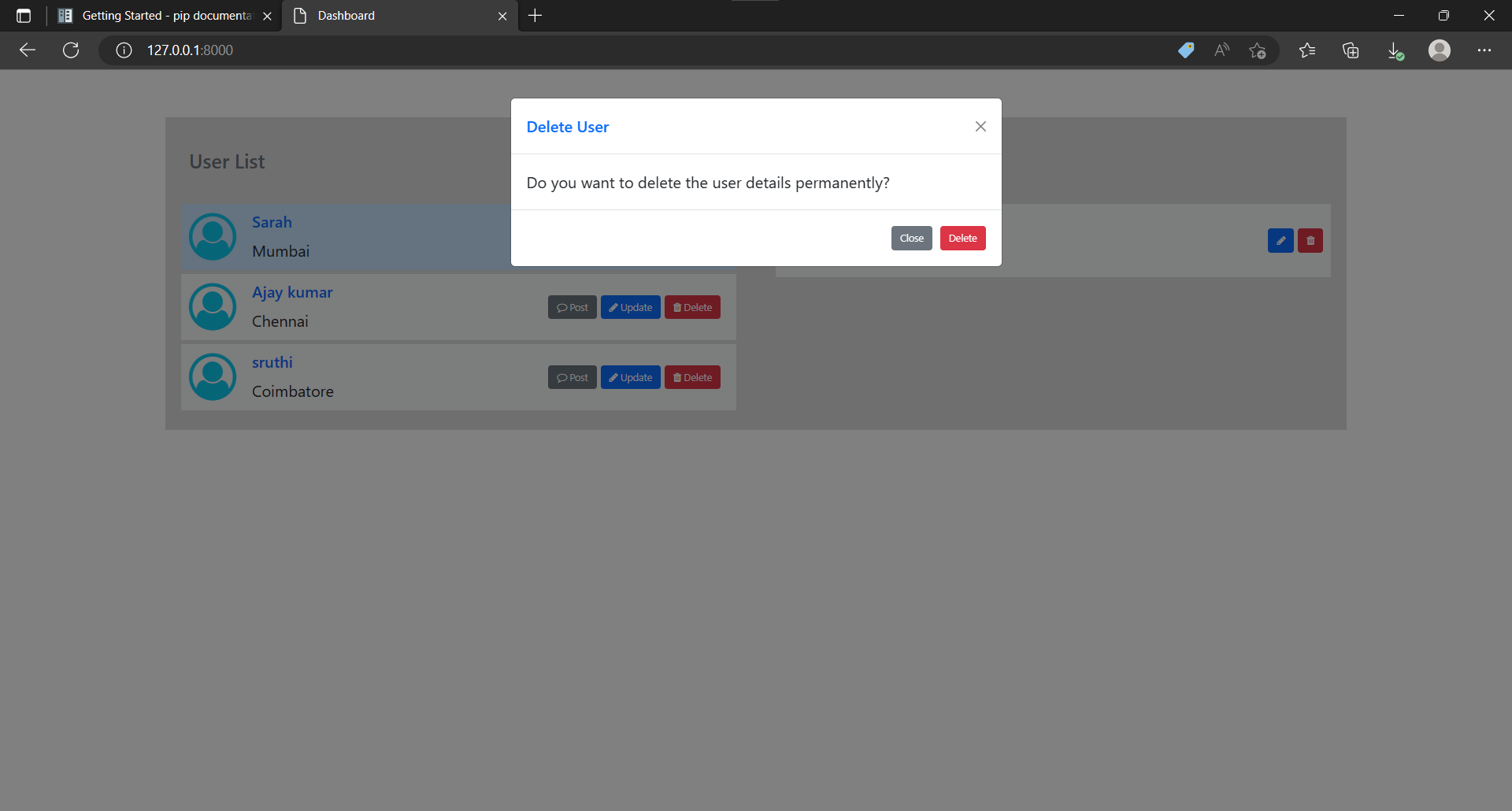Viewport: 1512px width, 811px height.
Task: Close the Dashboard tab
Action: [x=502, y=16]
